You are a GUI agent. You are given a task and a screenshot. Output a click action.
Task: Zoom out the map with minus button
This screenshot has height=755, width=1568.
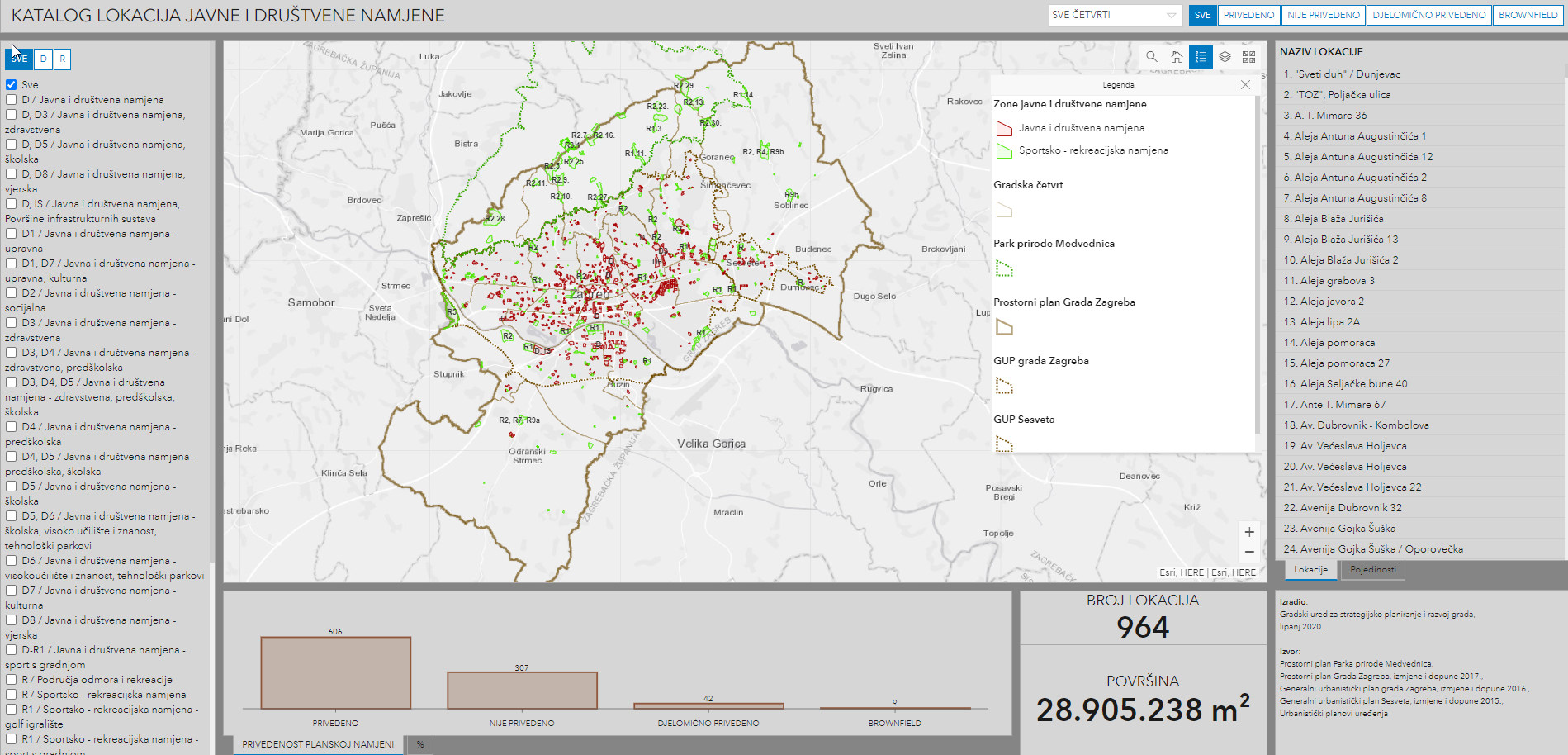(1249, 552)
